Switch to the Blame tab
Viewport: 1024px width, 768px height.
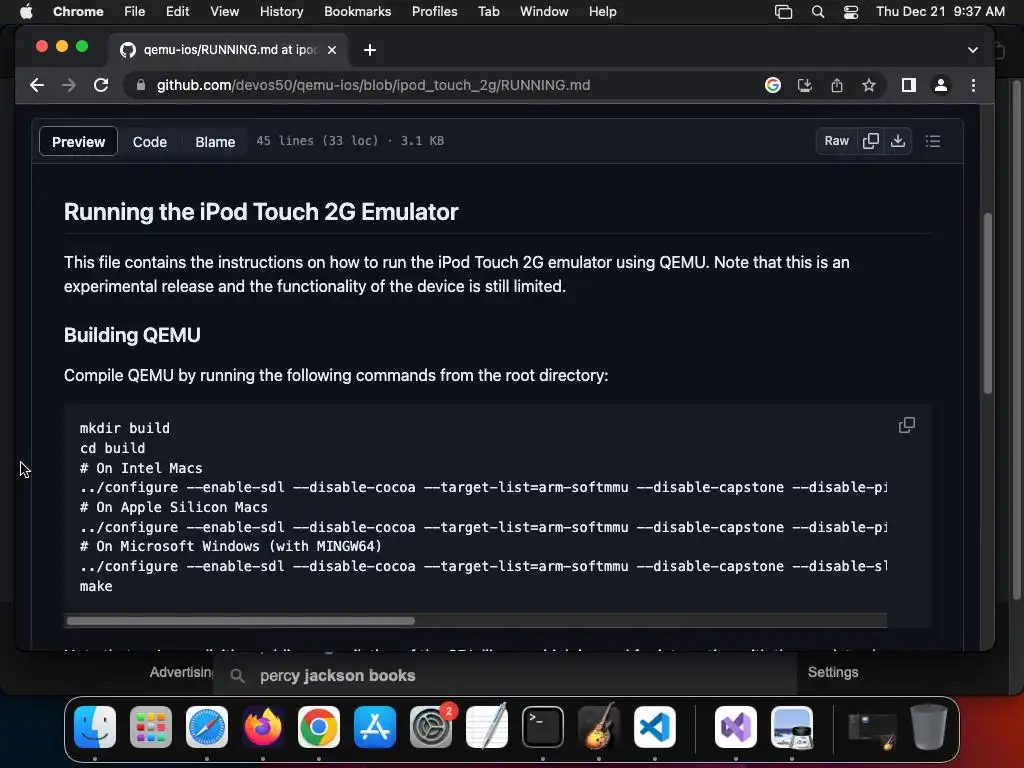click(215, 142)
